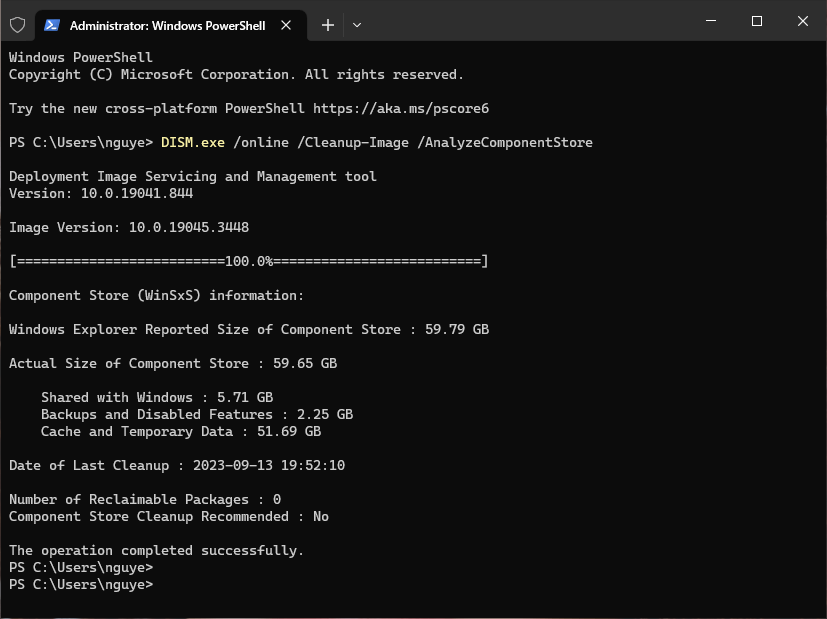Click the 100.0% progress bar line
The image size is (827, 619).
248,261
